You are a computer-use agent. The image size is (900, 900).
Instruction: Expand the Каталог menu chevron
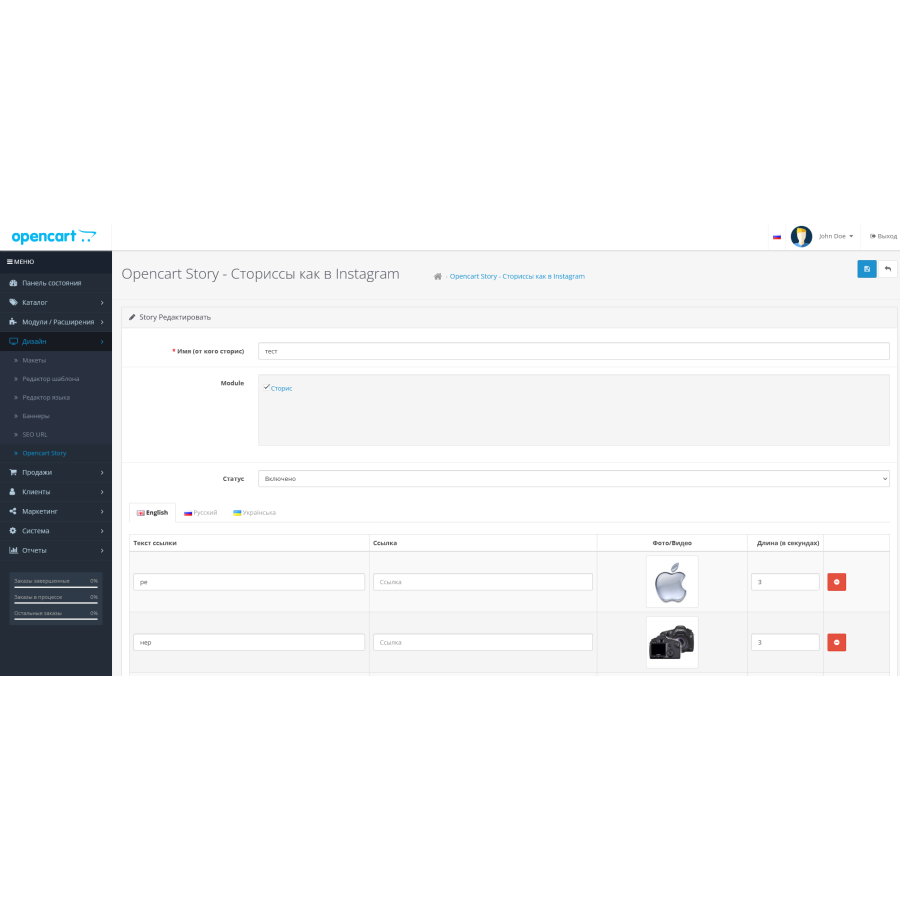(102, 302)
